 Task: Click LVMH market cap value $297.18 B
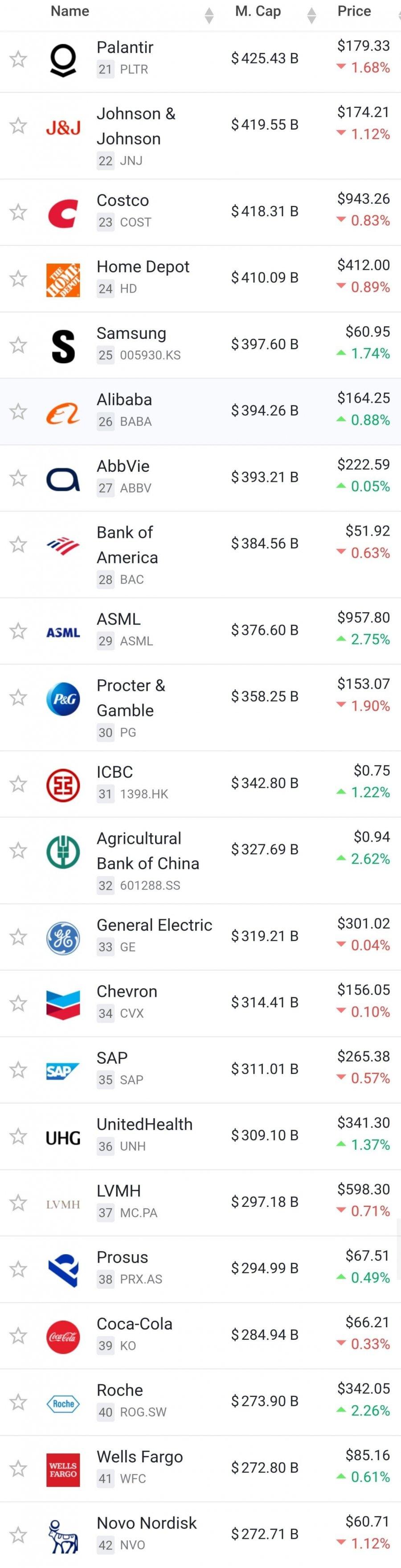(265, 1202)
